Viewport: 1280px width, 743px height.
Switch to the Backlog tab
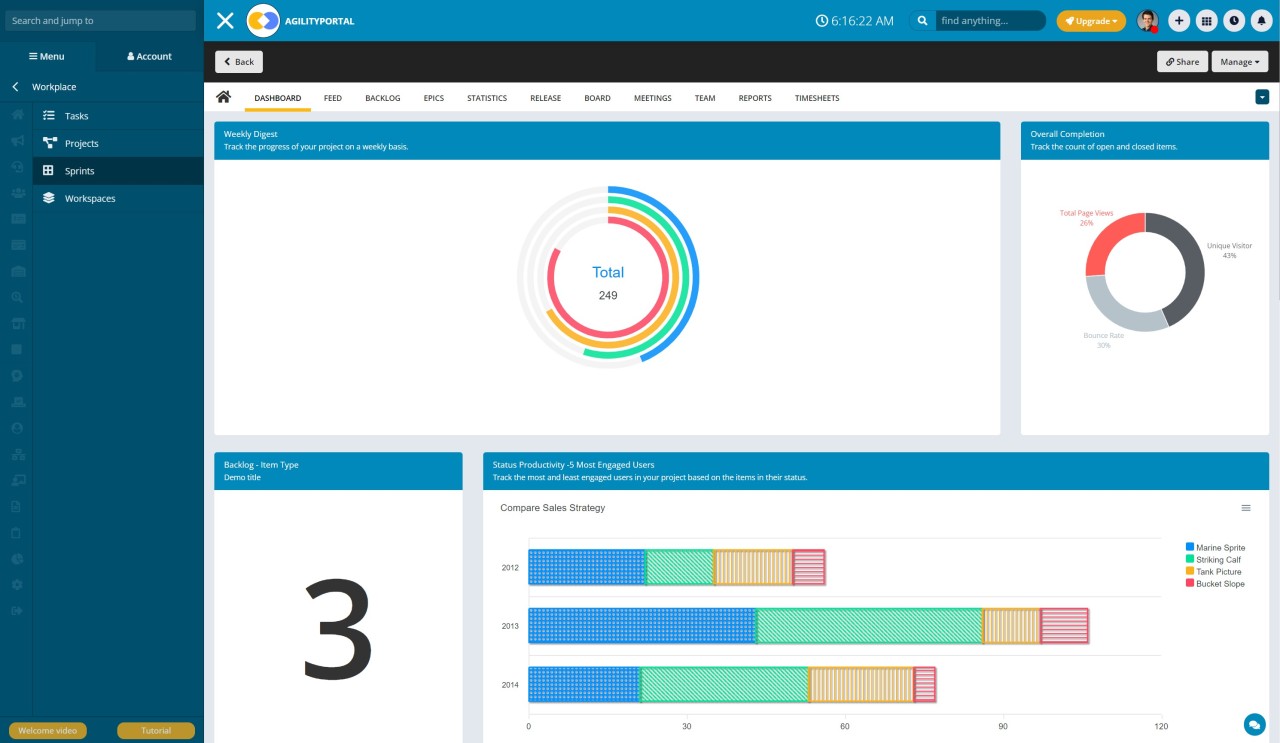point(382,97)
